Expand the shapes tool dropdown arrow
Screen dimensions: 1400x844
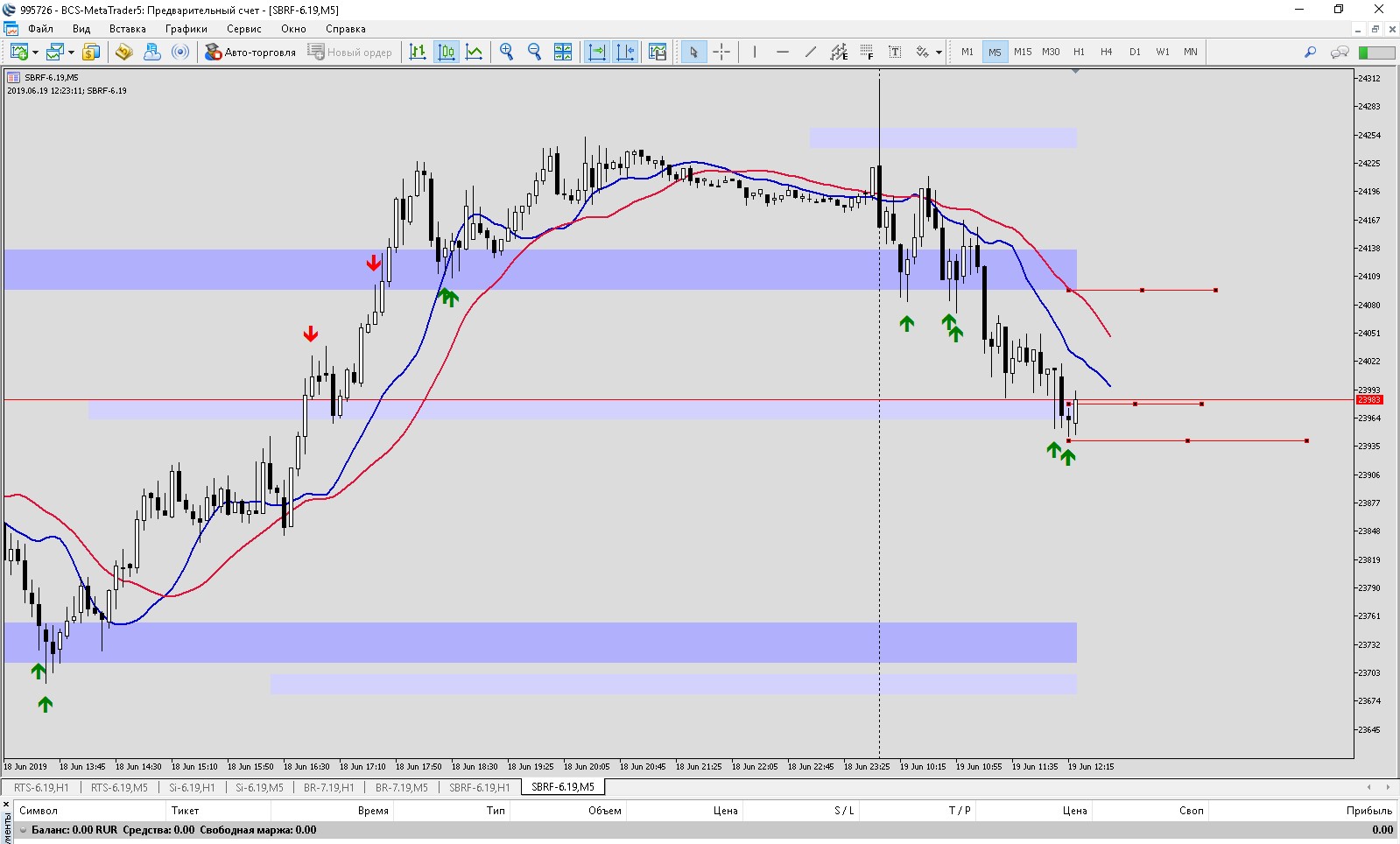pyautogui.click(x=939, y=53)
